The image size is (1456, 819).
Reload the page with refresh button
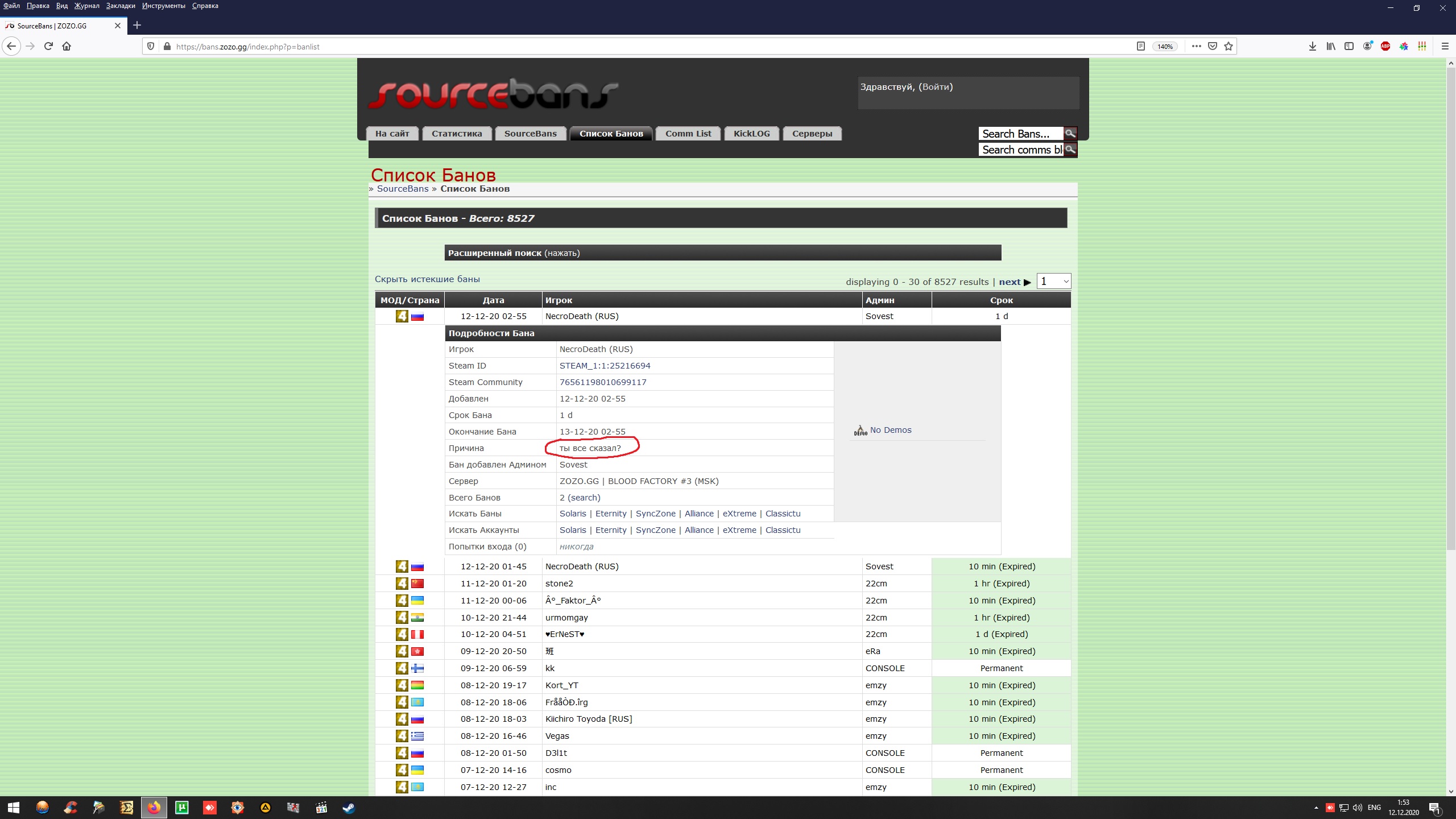coord(48,46)
